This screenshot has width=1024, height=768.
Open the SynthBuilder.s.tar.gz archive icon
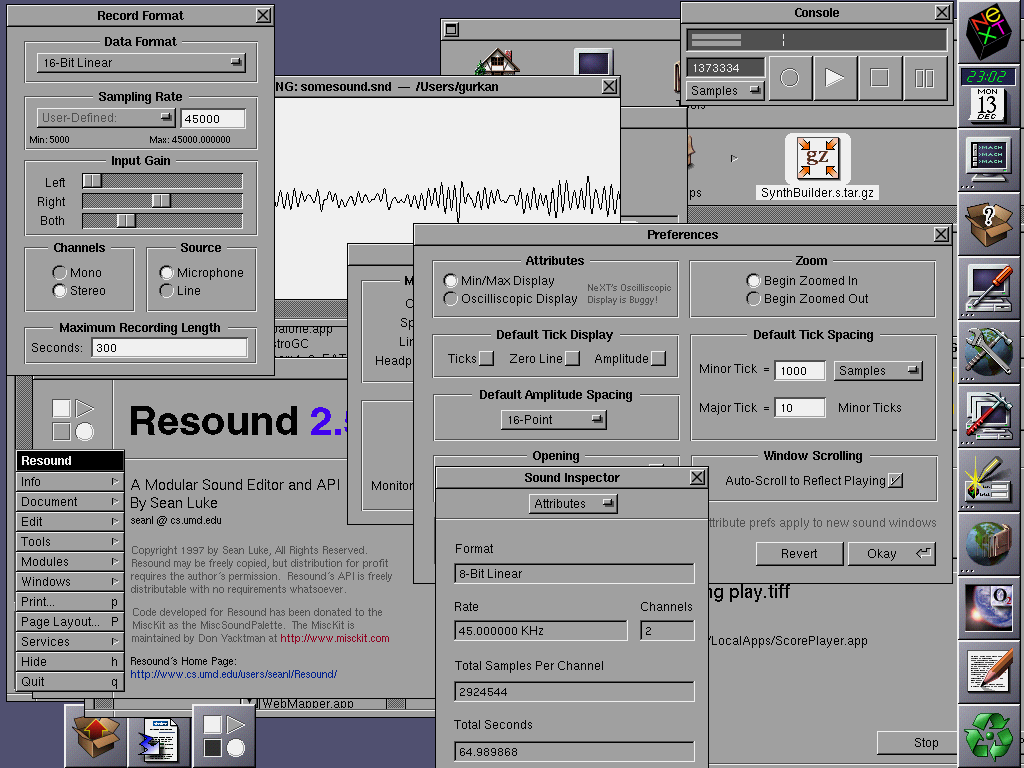coord(818,158)
